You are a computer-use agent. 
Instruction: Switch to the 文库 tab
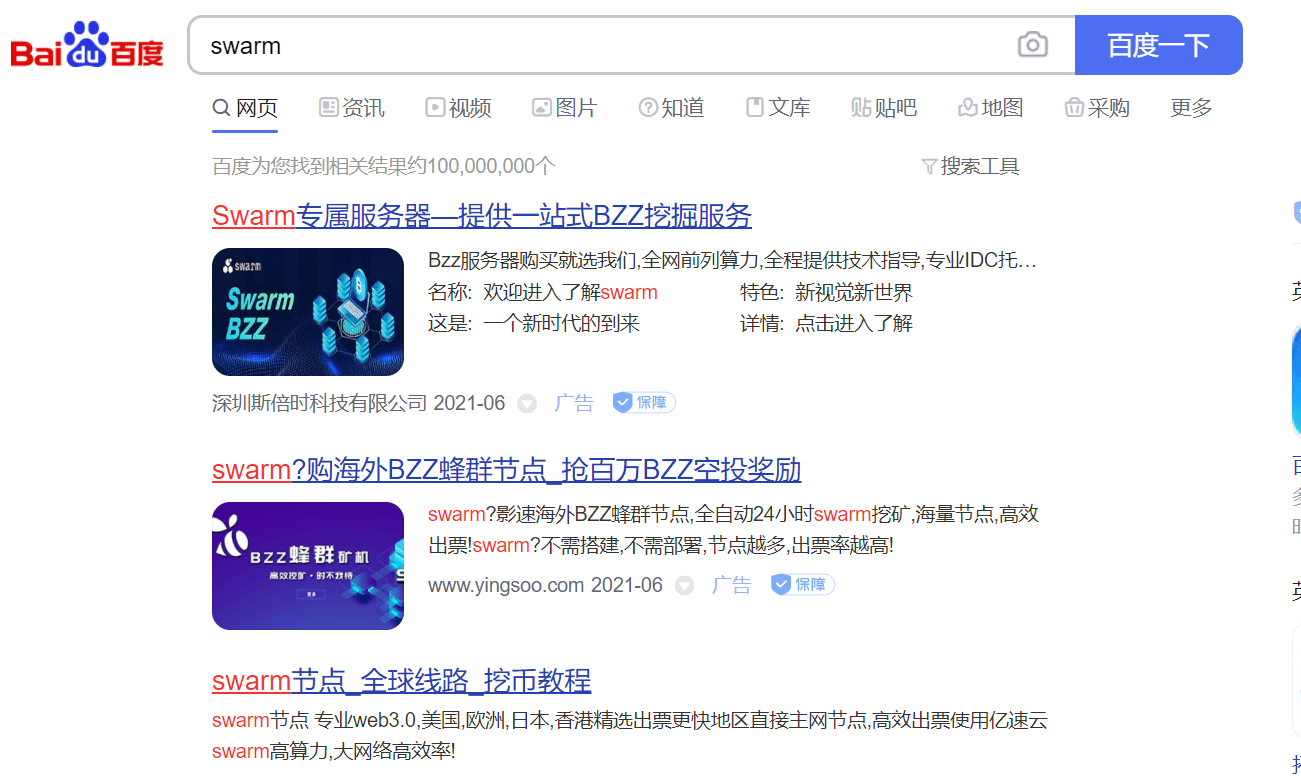778,108
